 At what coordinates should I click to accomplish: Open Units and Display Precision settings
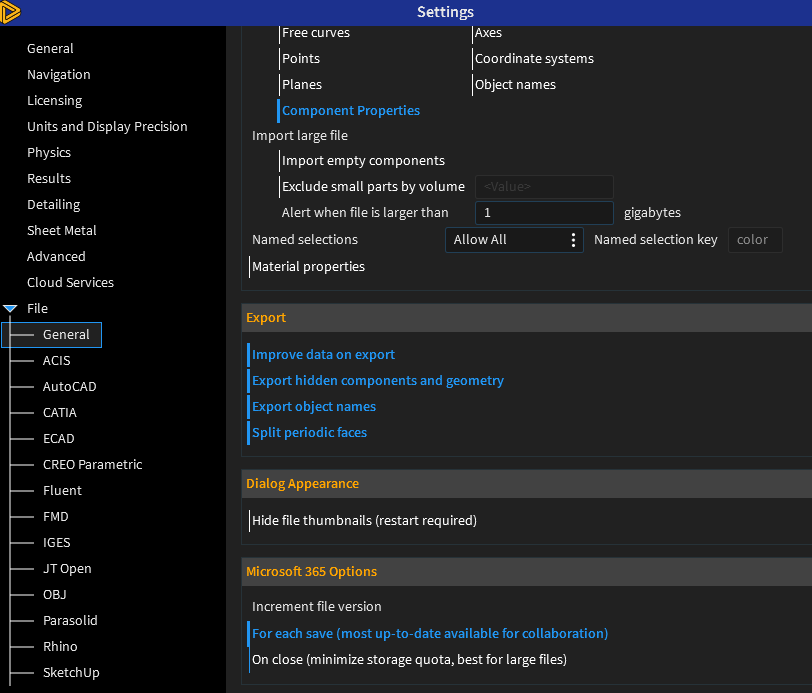point(107,127)
